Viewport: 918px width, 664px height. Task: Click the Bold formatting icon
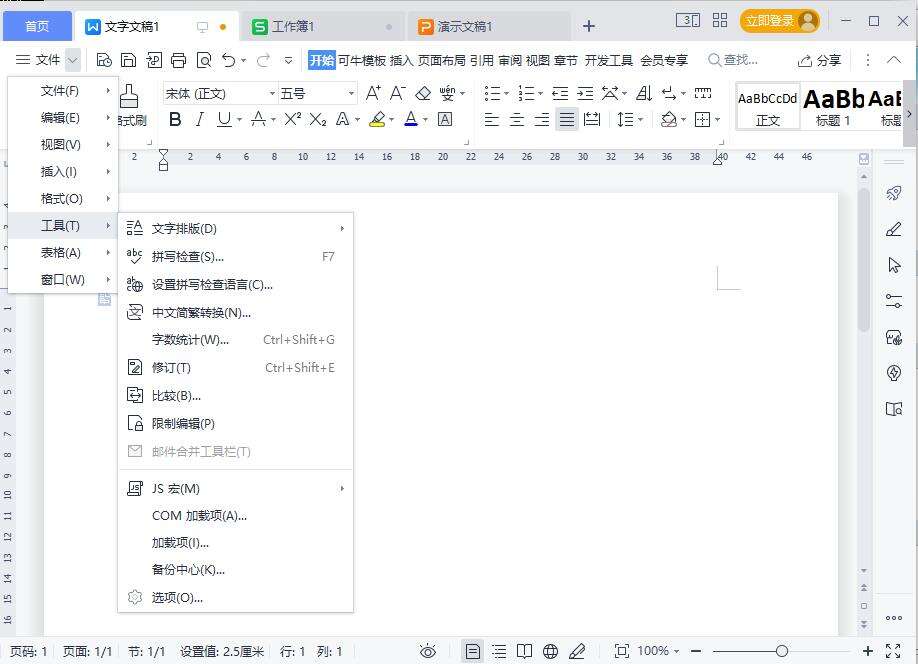pyautogui.click(x=175, y=120)
